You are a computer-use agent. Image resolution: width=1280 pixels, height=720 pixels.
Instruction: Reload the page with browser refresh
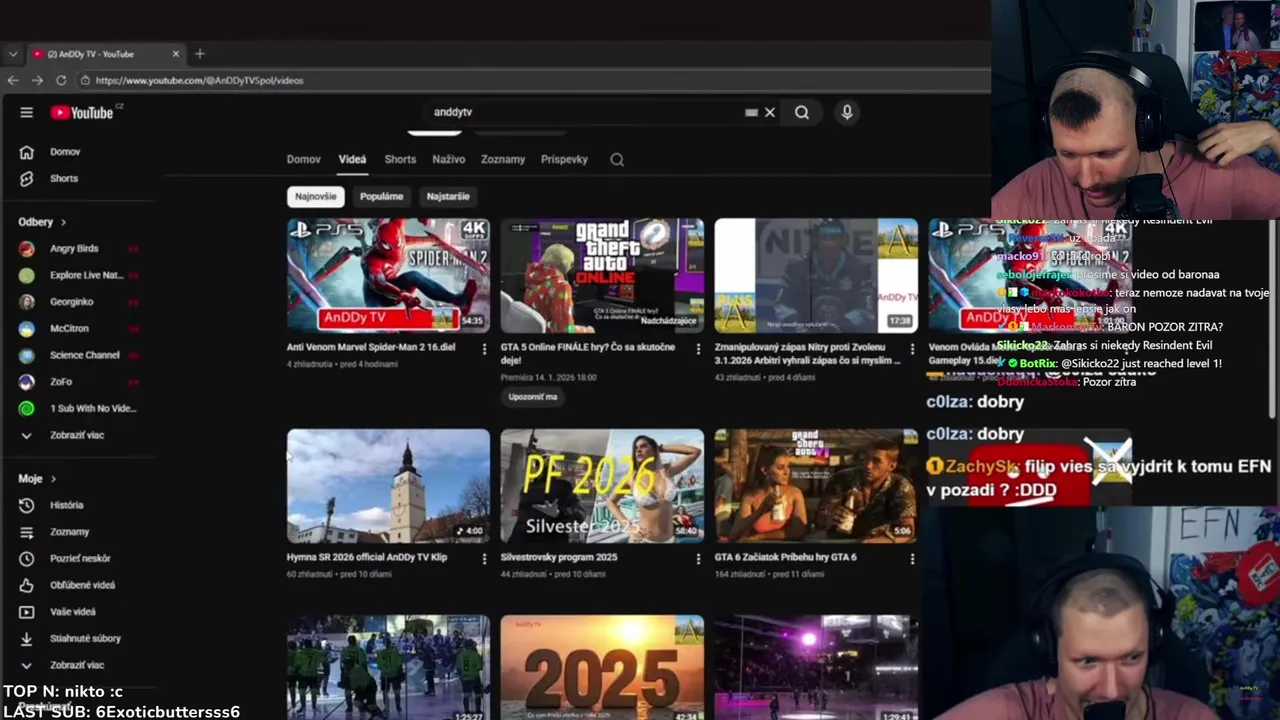[61, 80]
